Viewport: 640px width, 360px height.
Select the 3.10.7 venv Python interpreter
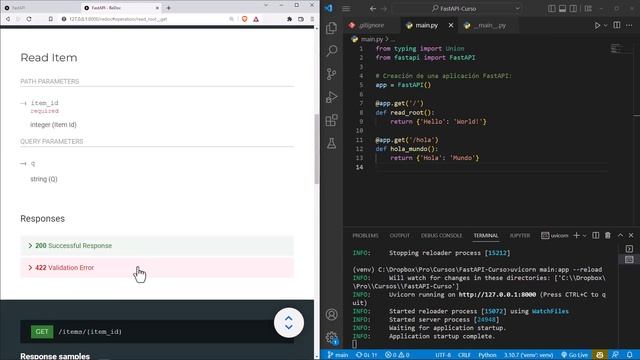528,355
